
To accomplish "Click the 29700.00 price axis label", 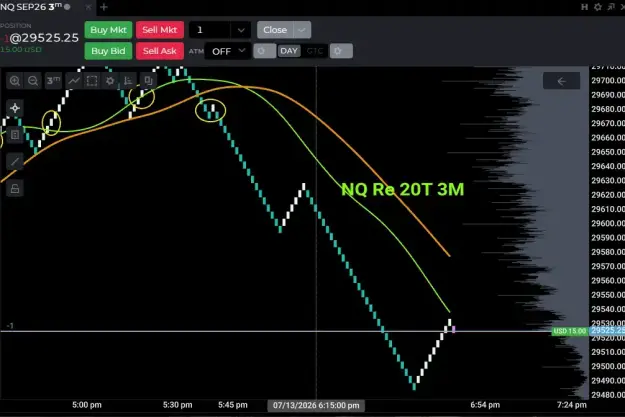I will 608,81.
